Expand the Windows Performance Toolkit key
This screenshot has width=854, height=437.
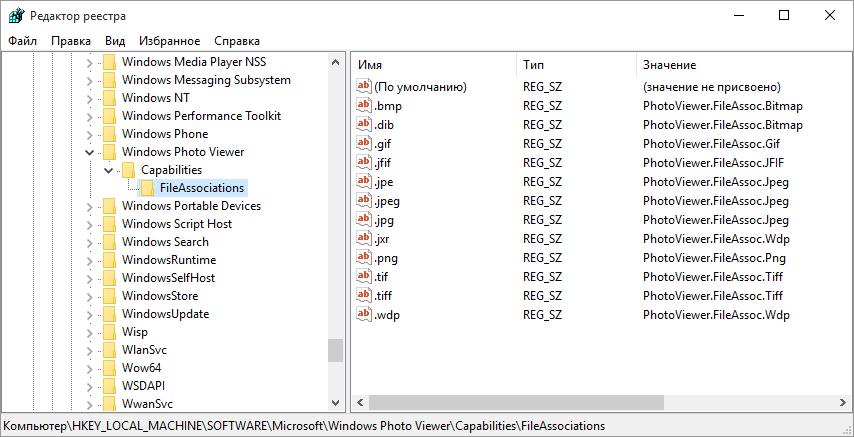[90, 116]
